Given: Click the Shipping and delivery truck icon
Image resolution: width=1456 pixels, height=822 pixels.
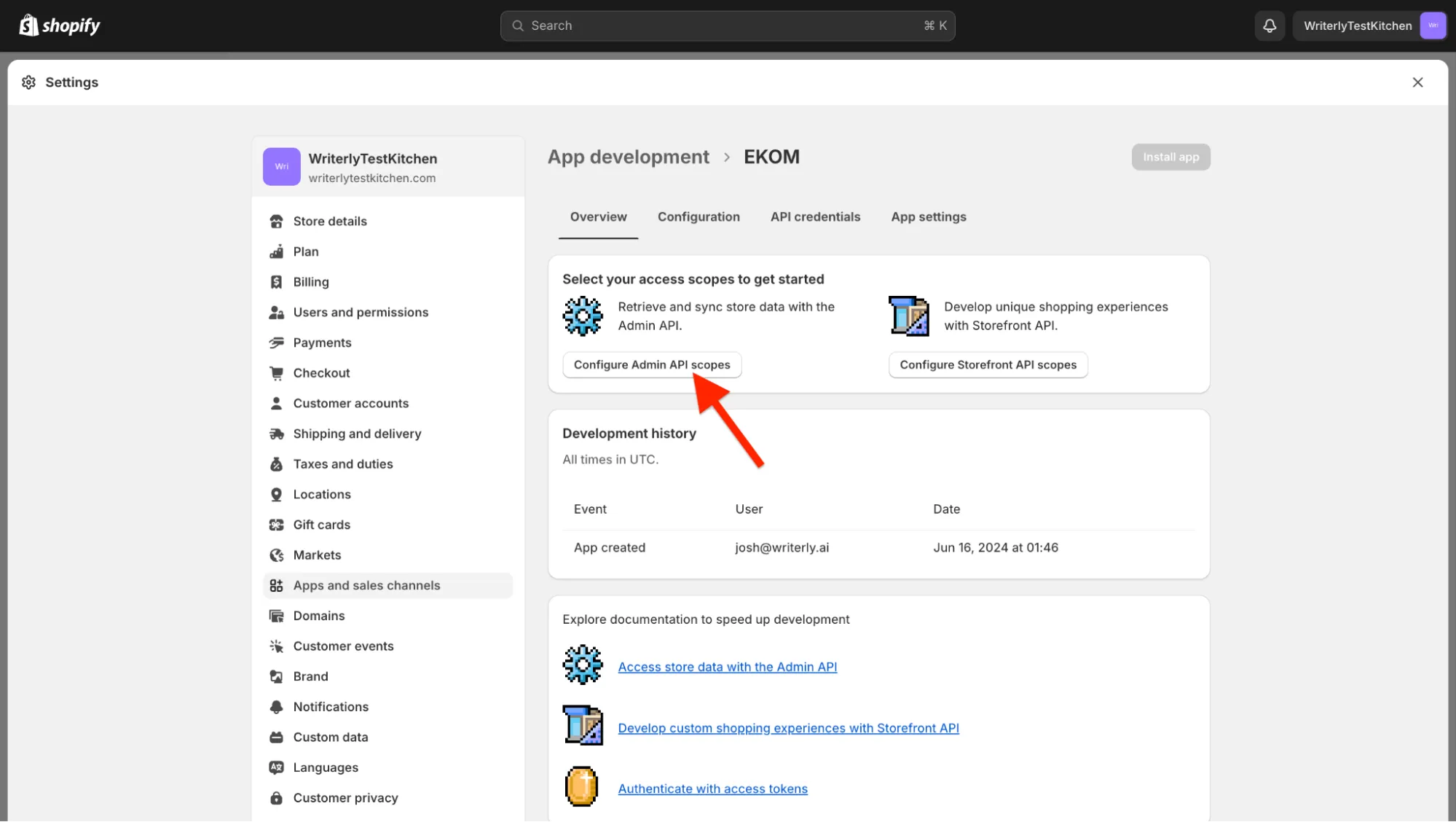Looking at the screenshot, I should 276,434.
